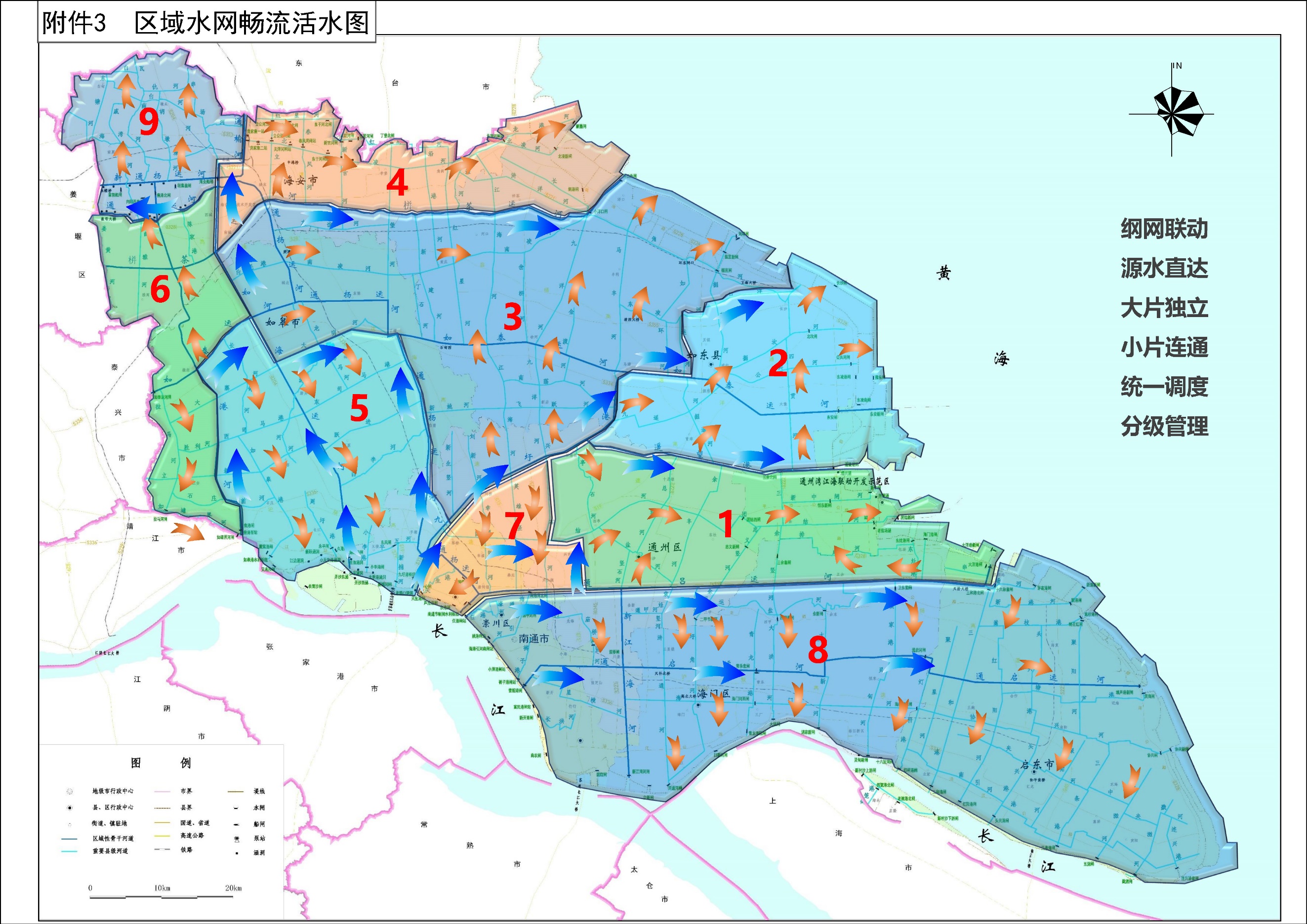Image resolution: width=1307 pixels, height=924 pixels.
Task: Click the 涵洞 culvert dot legend symbol
Action: point(236,853)
